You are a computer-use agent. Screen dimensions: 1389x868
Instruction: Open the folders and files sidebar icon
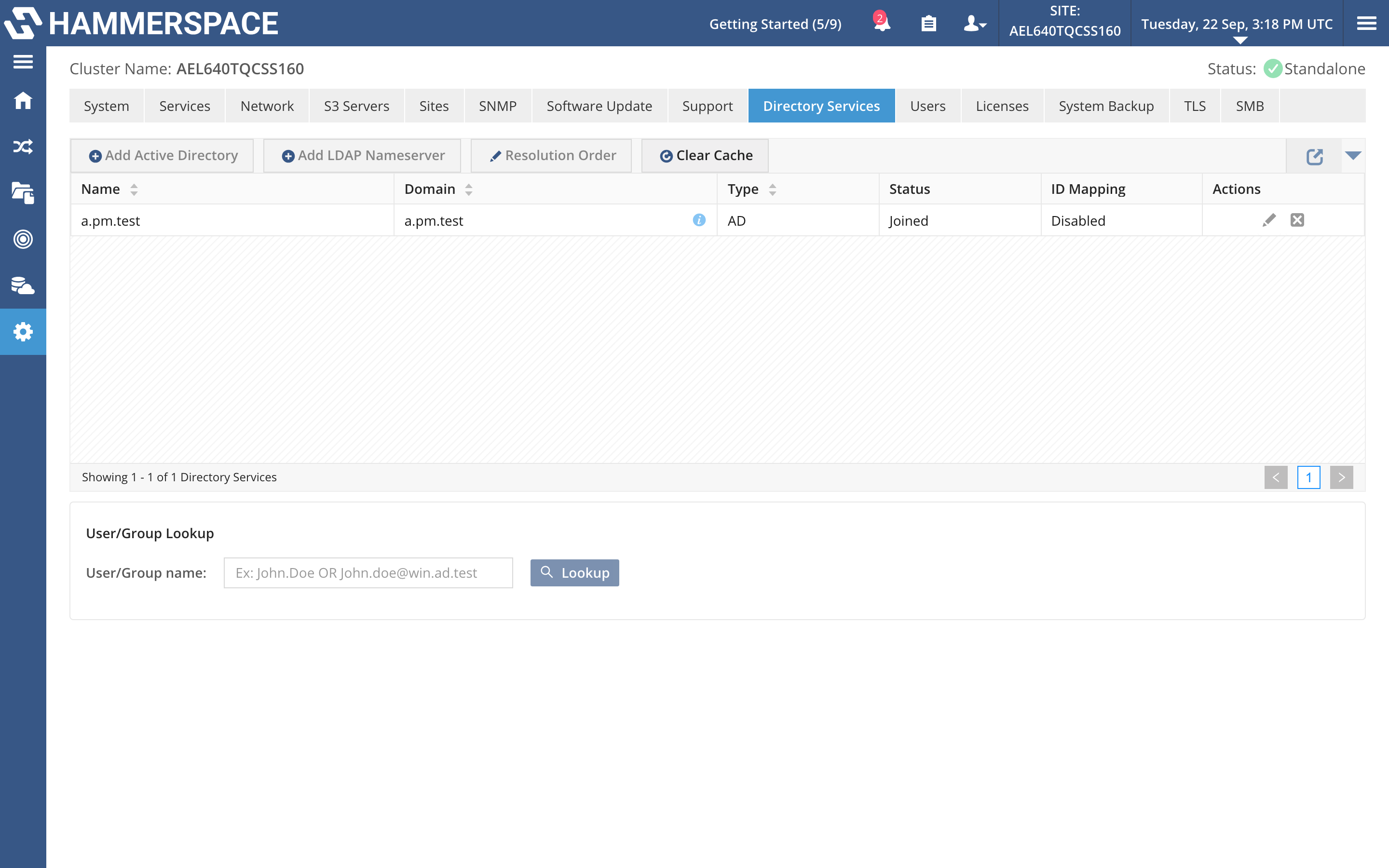pyautogui.click(x=23, y=193)
